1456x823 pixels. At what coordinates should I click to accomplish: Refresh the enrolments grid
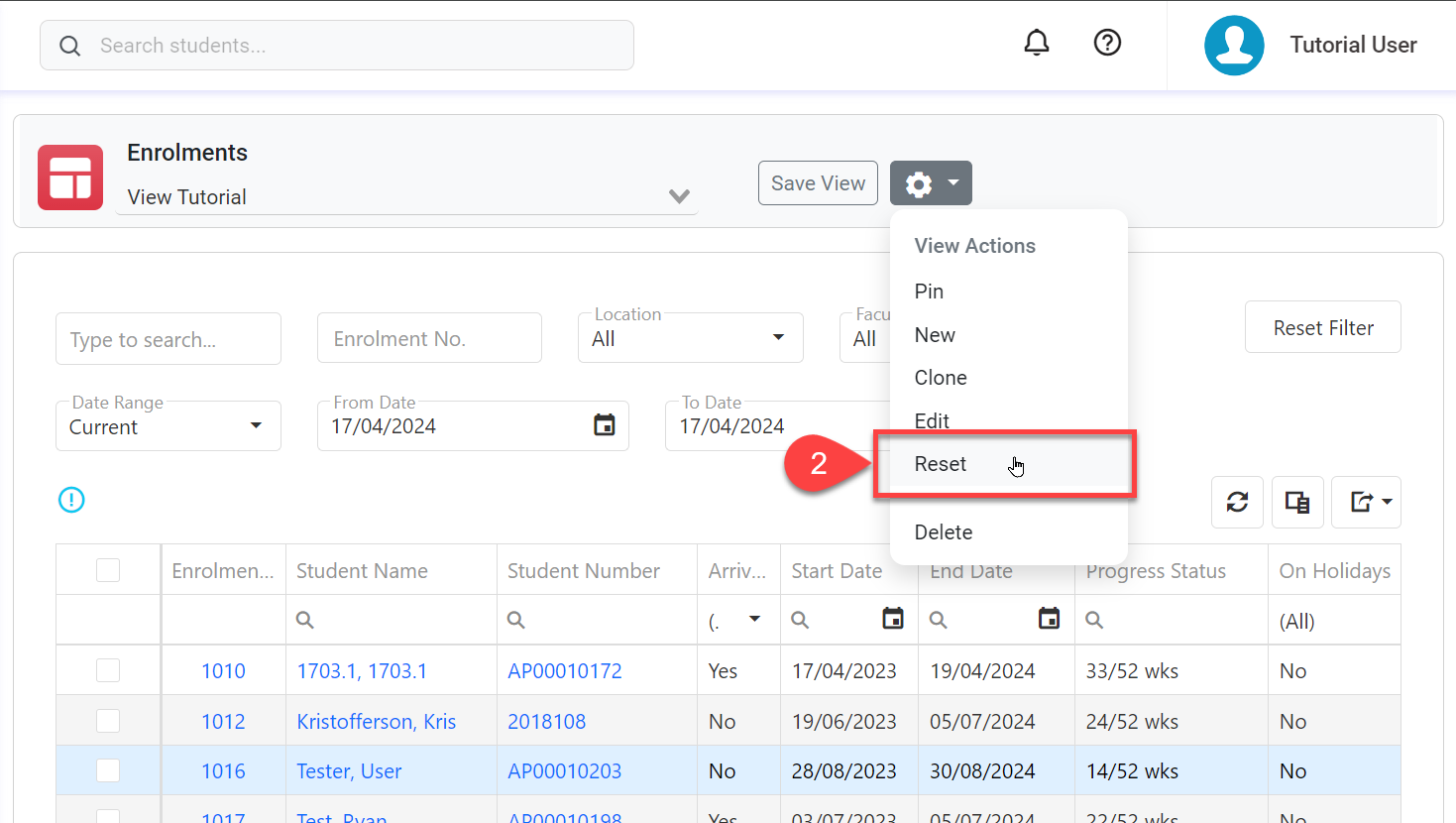1237,502
